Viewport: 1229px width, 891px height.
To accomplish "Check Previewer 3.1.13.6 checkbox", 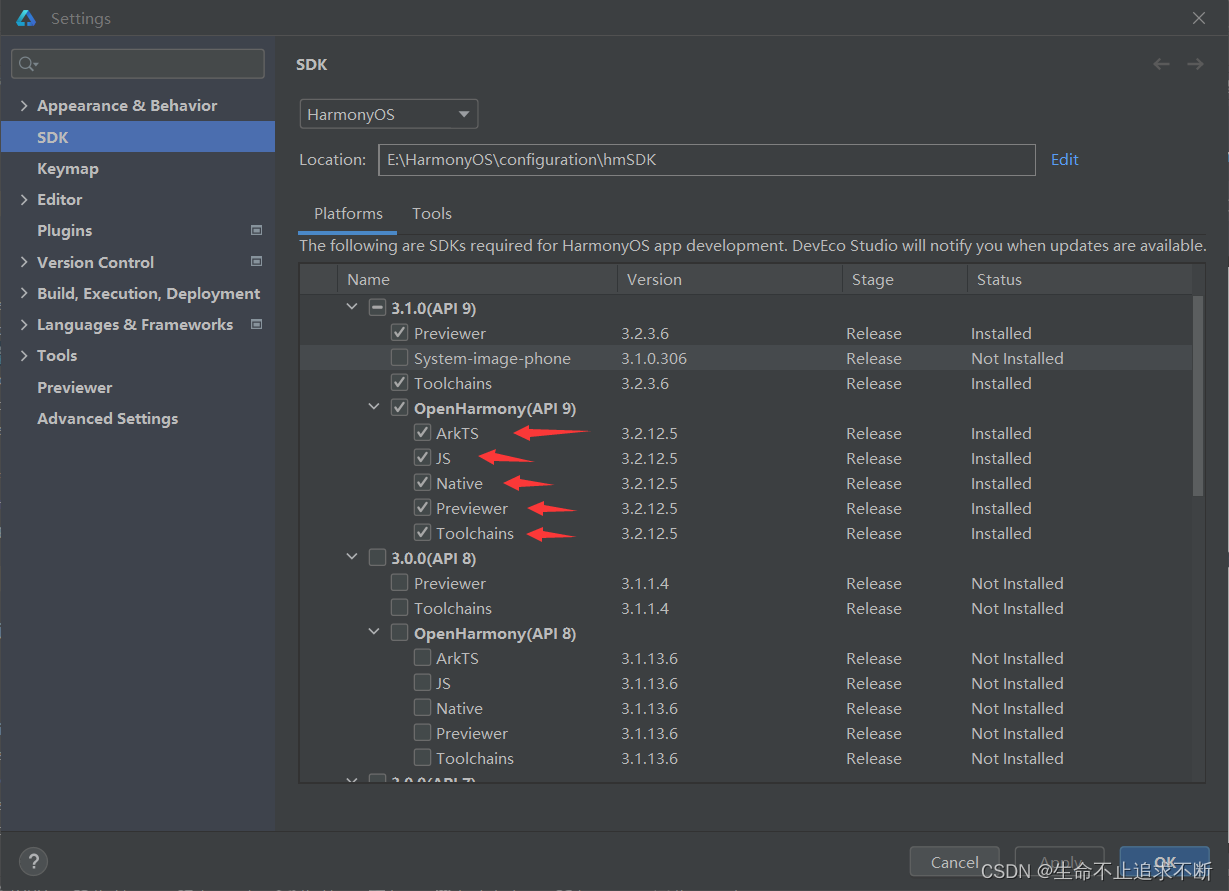I will tap(422, 733).
